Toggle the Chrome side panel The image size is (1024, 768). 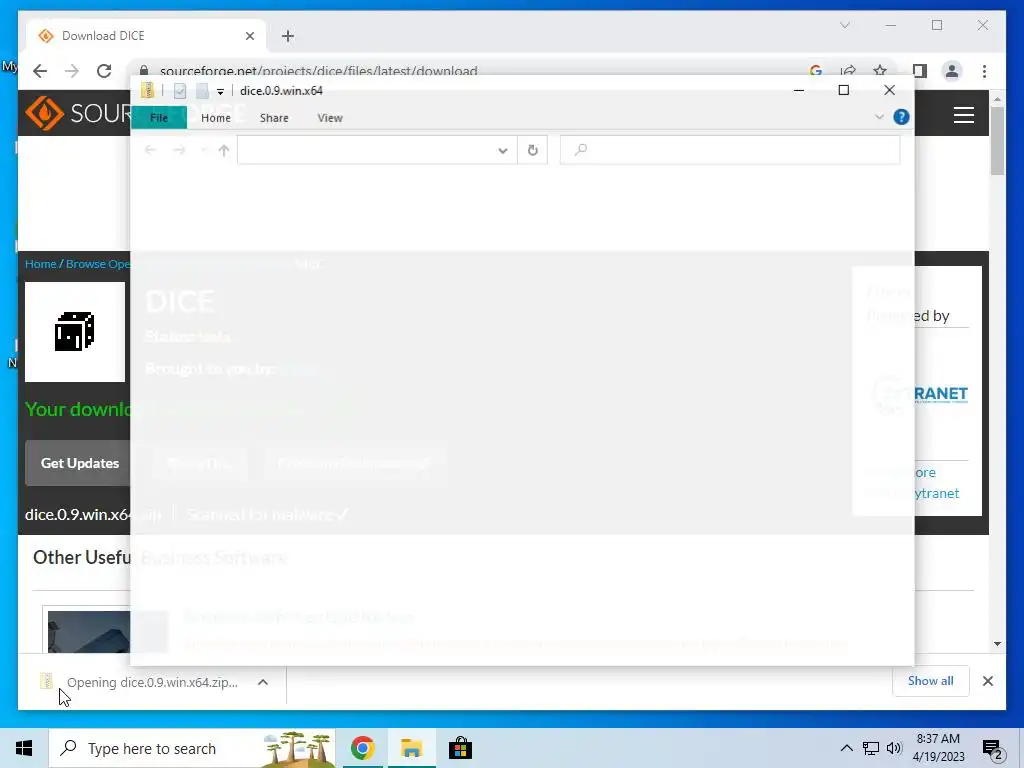pyautogui.click(x=920, y=71)
